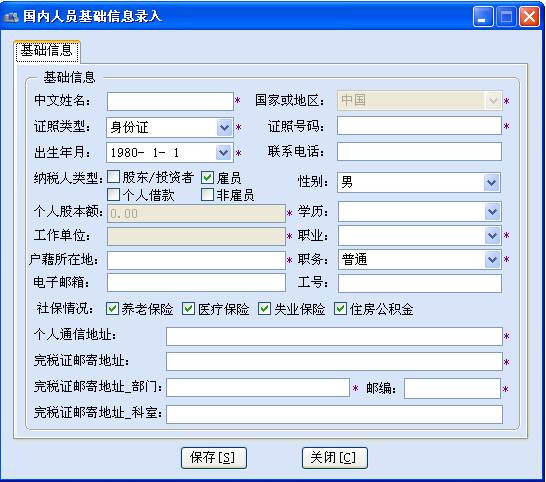Click into the 证照号码 text box
This screenshot has height=482, width=546.
point(419,126)
